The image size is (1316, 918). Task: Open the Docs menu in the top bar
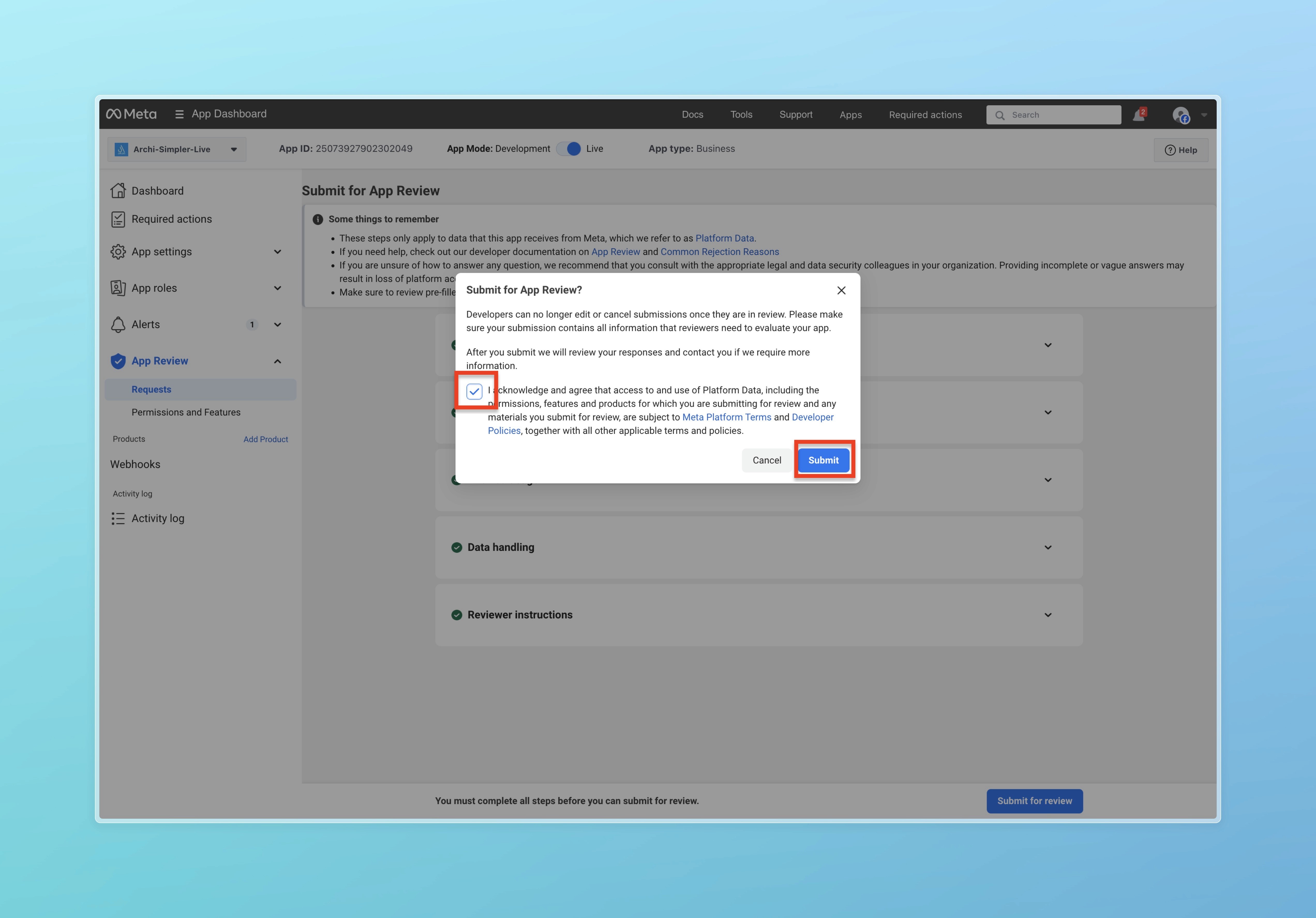692,115
